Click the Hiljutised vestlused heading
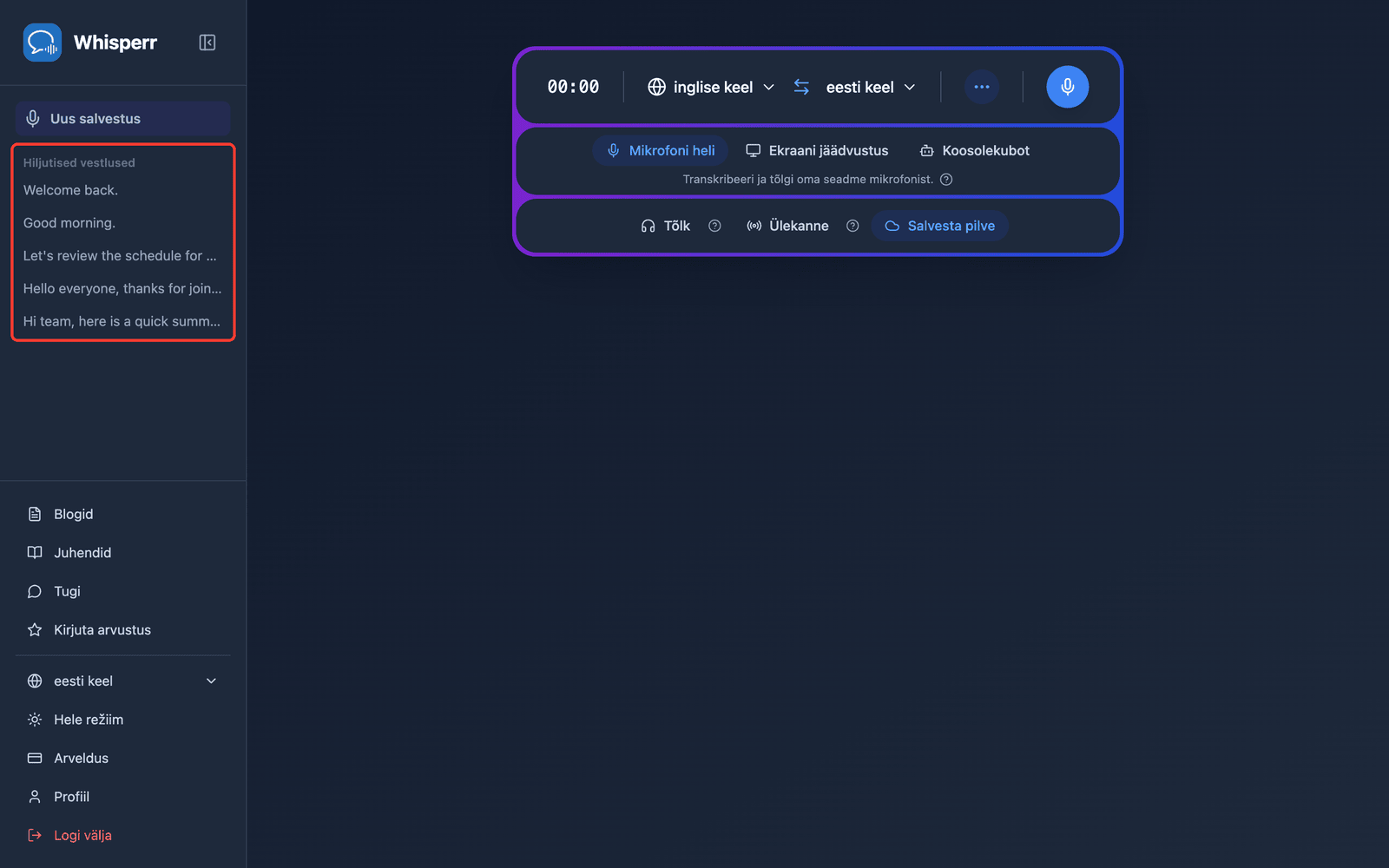Screen dimensions: 1389x868 pos(79,163)
